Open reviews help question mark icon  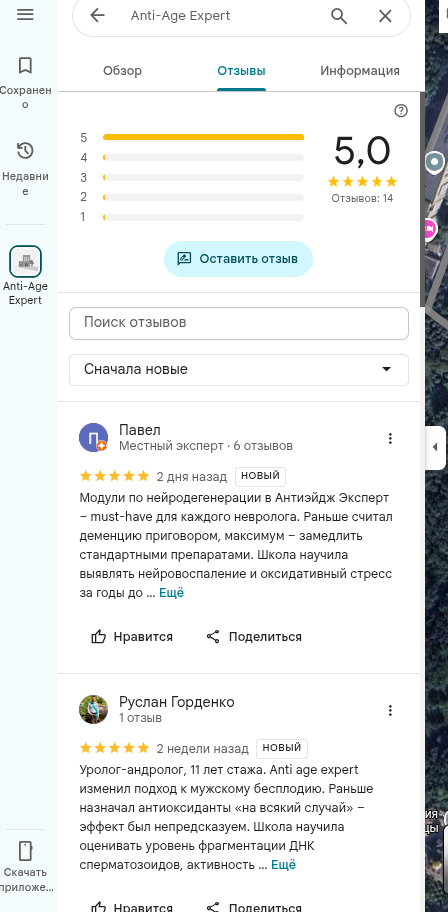click(x=401, y=111)
